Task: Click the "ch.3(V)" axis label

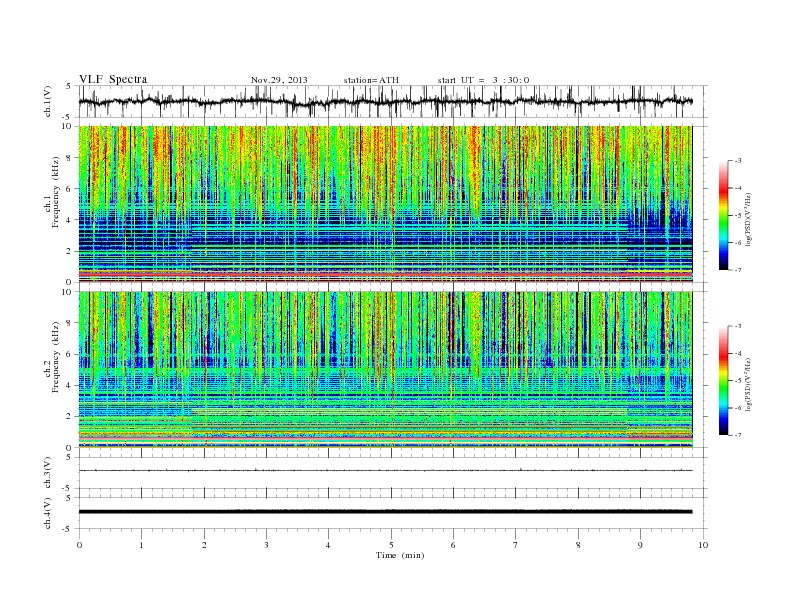Action: 48,473
